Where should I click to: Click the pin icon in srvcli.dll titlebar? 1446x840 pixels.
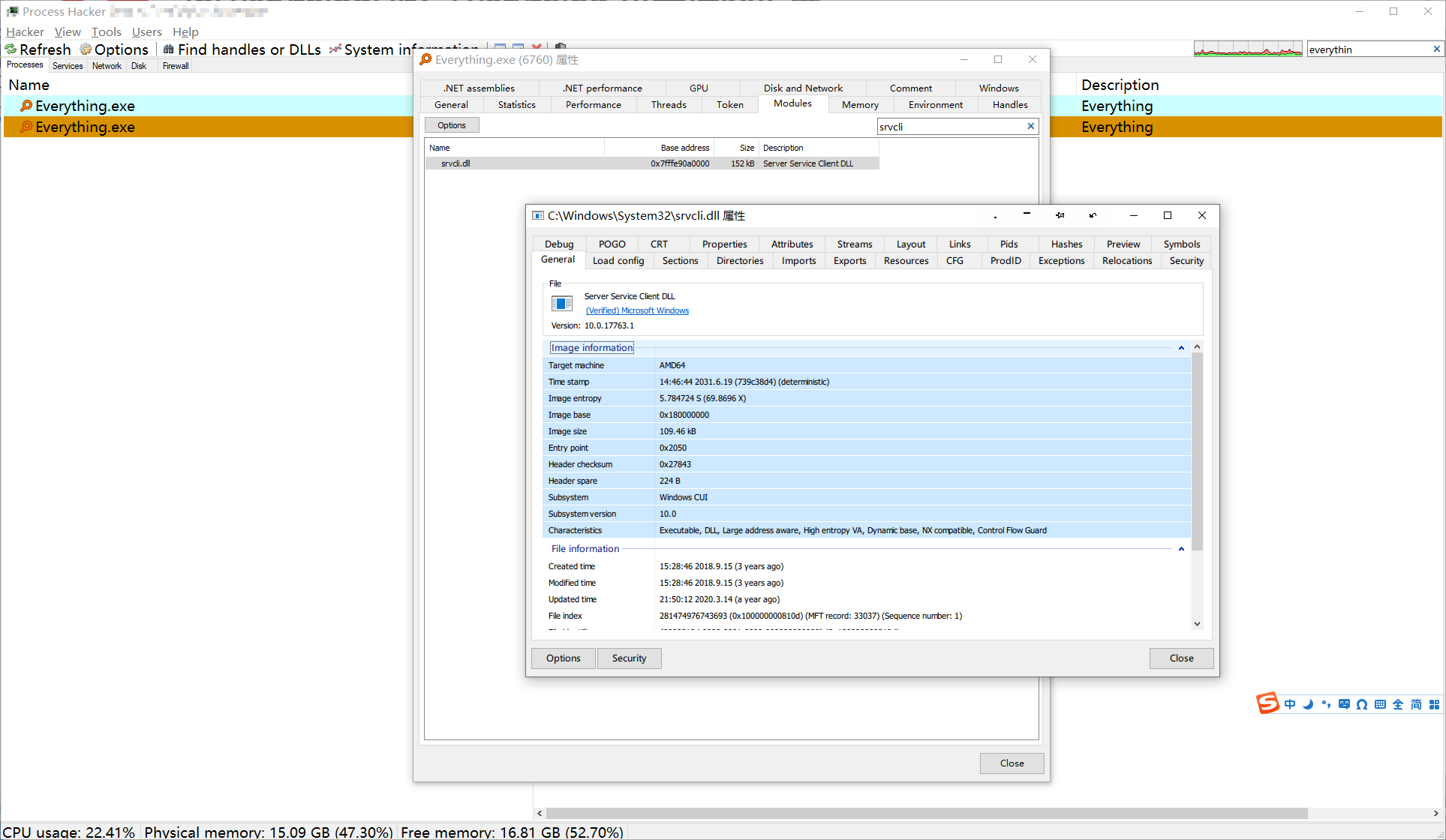pos(1060,215)
